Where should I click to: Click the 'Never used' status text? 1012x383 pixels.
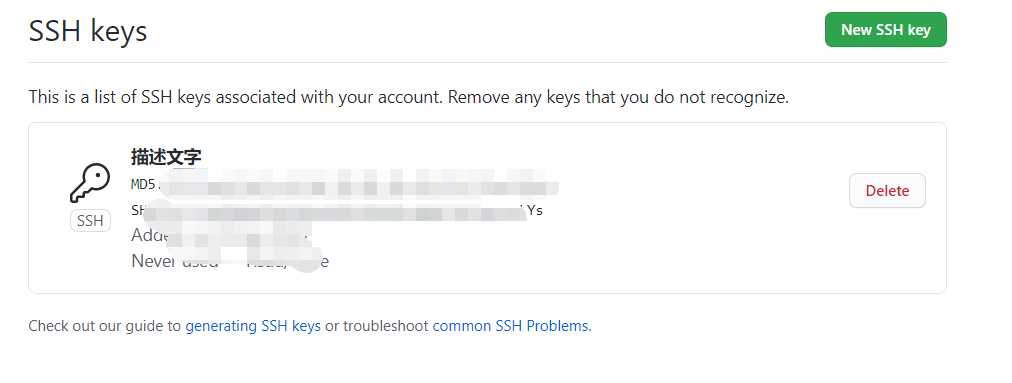coord(175,262)
